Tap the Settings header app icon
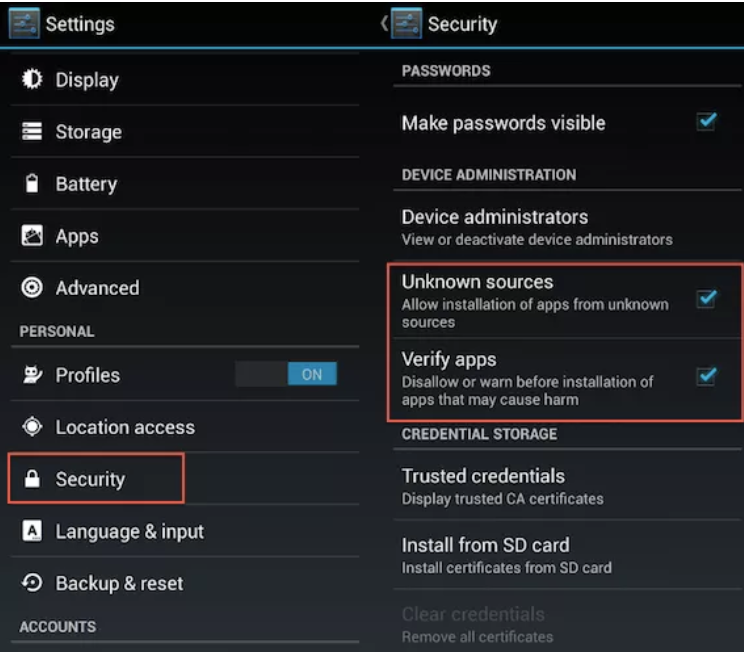The width and height of the screenshot is (744, 652). coord(24,24)
